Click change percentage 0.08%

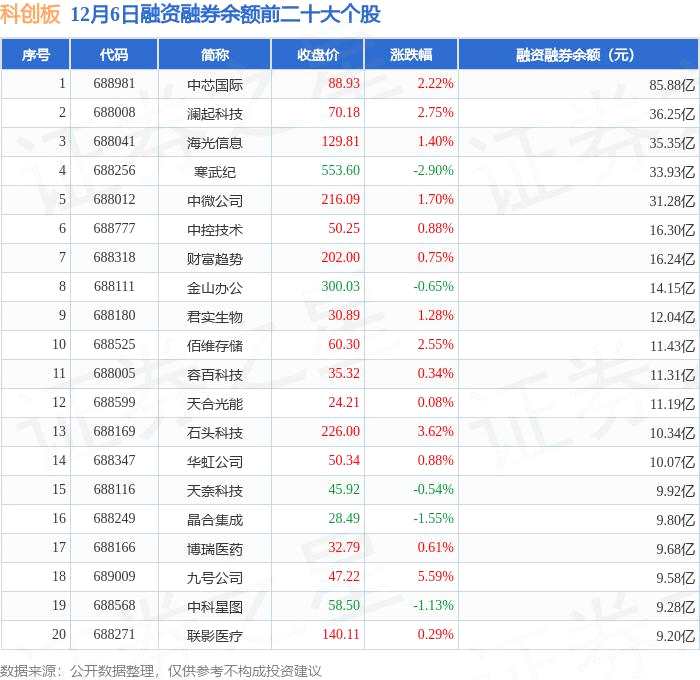click(435, 403)
